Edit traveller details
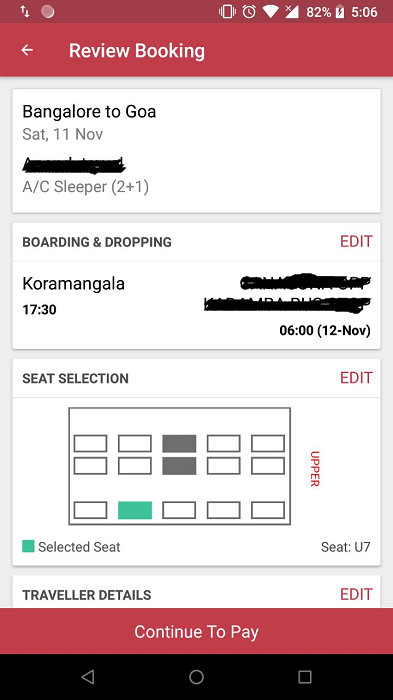This screenshot has height=700, width=393. click(x=356, y=594)
